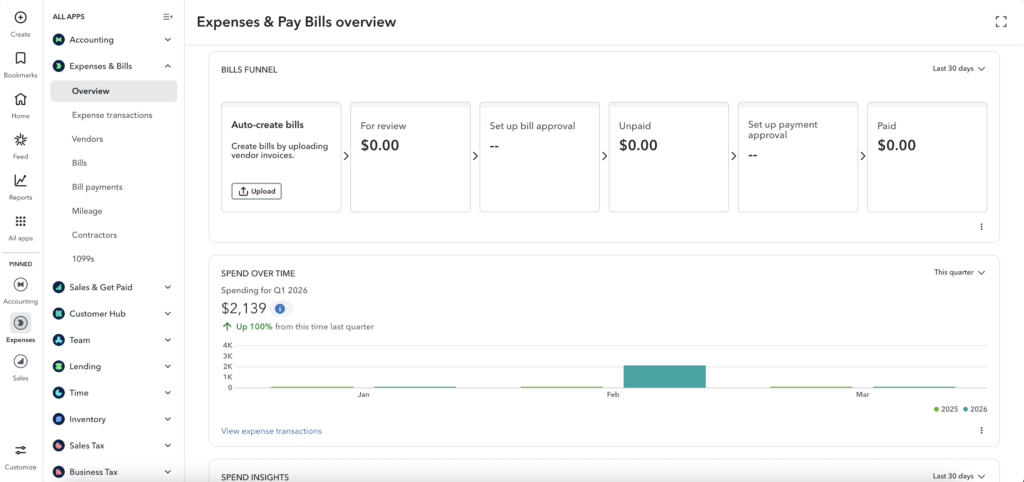Collapse the Expenses & Bills section chevron

click(x=168, y=66)
